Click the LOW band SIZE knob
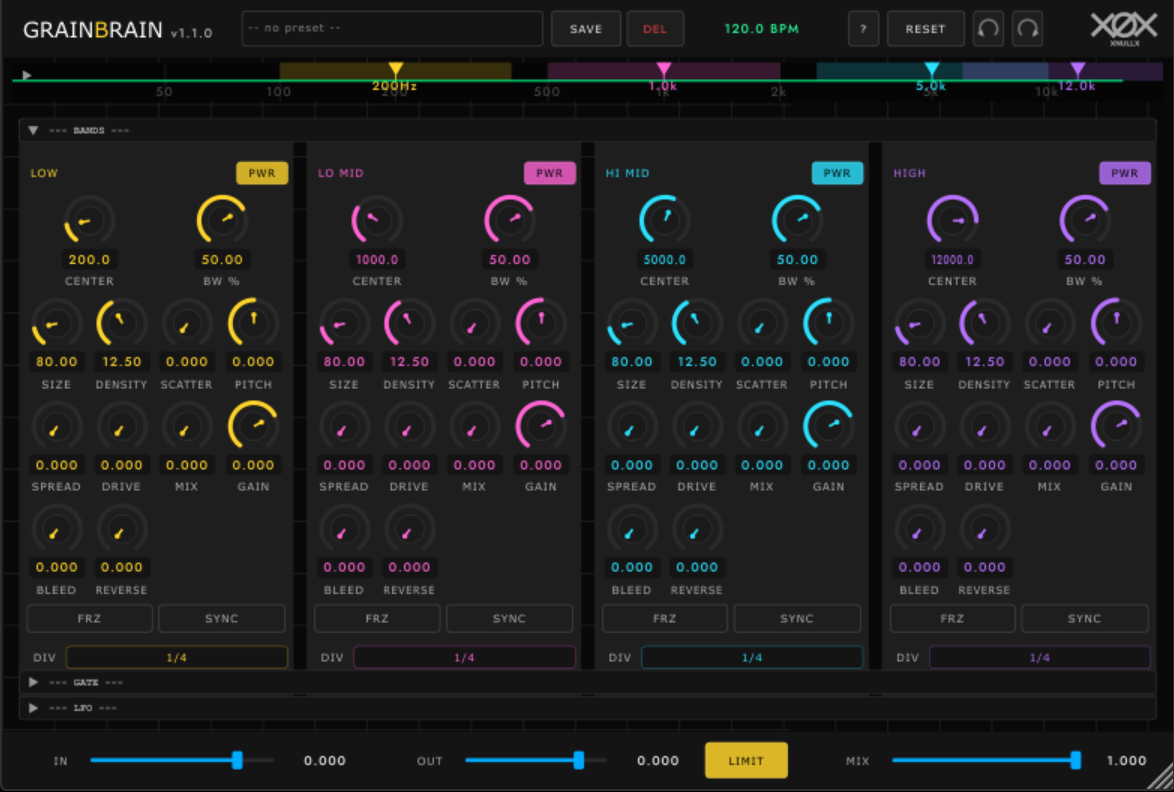1174x792 pixels. [56, 323]
